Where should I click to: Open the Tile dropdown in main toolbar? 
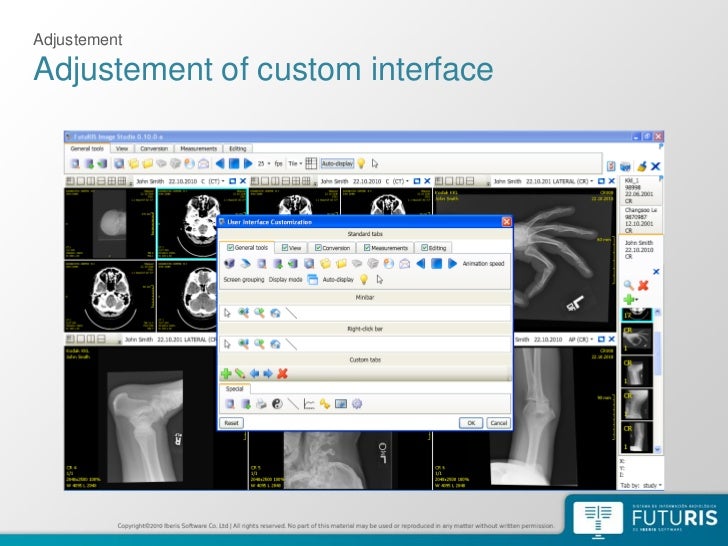point(295,163)
